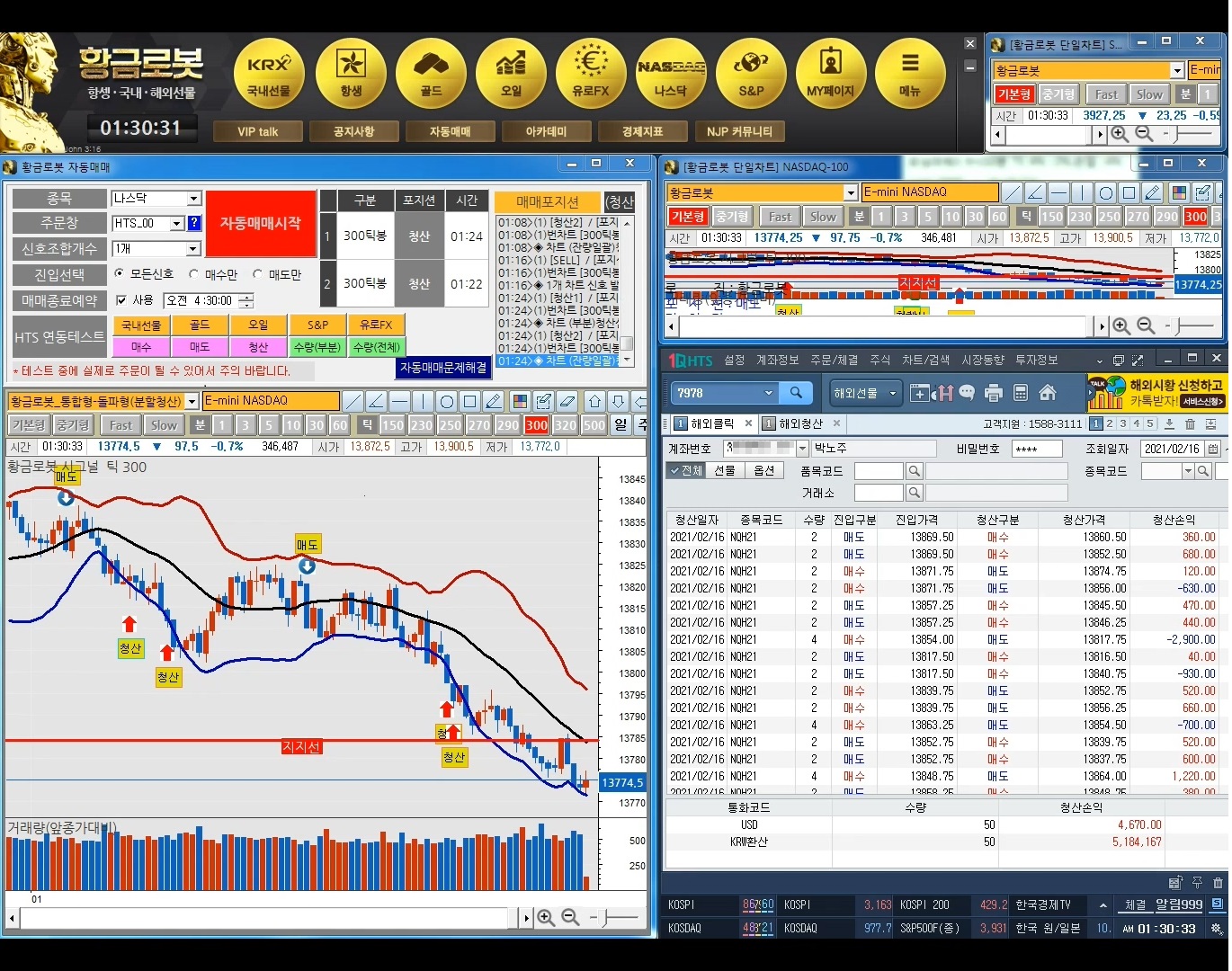Screen dimensions: 1232x971
Task: Open the 메뉴 hamburger icon
Action: coord(910,74)
